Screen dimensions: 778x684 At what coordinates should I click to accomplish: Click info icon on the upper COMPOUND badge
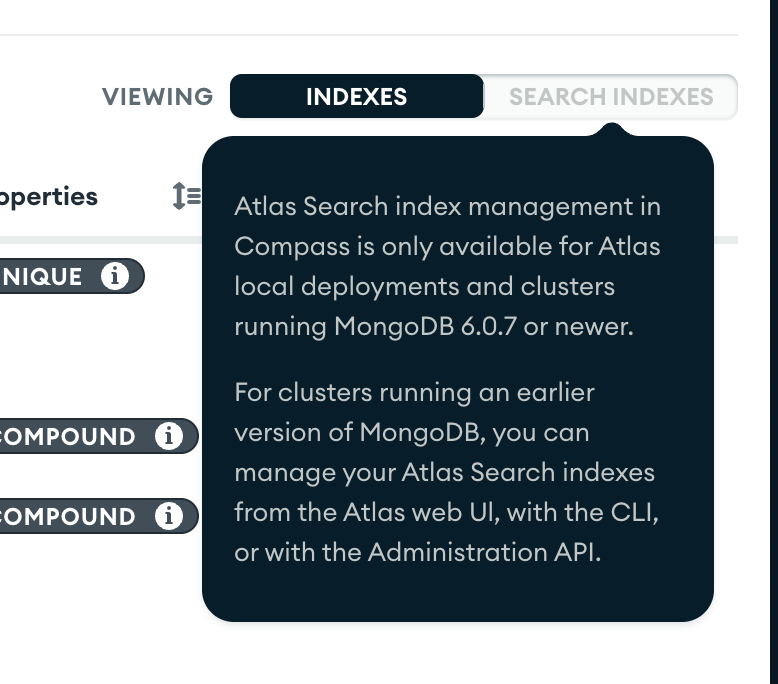click(x=169, y=436)
